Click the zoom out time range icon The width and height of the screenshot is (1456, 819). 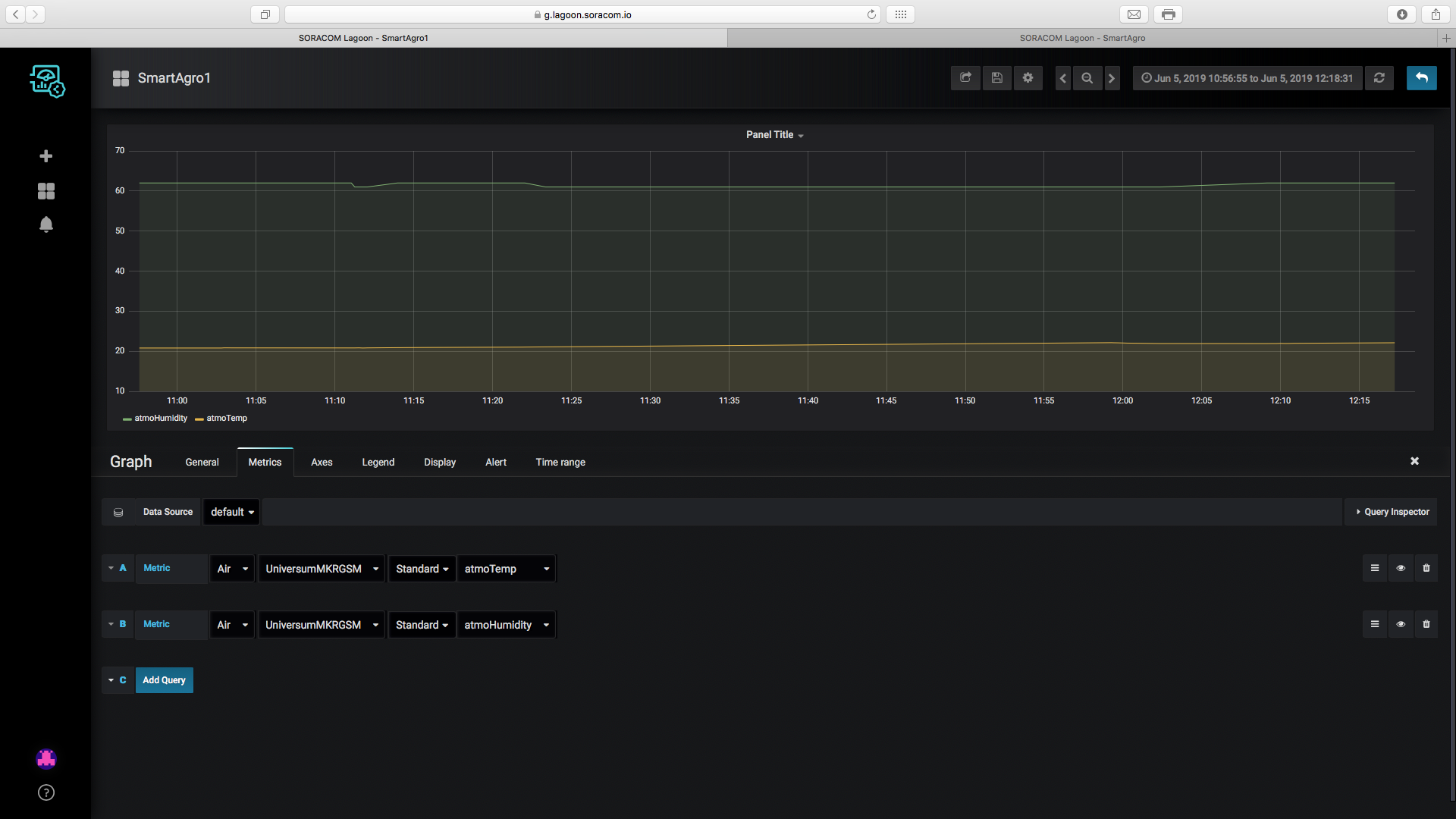[x=1087, y=78]
